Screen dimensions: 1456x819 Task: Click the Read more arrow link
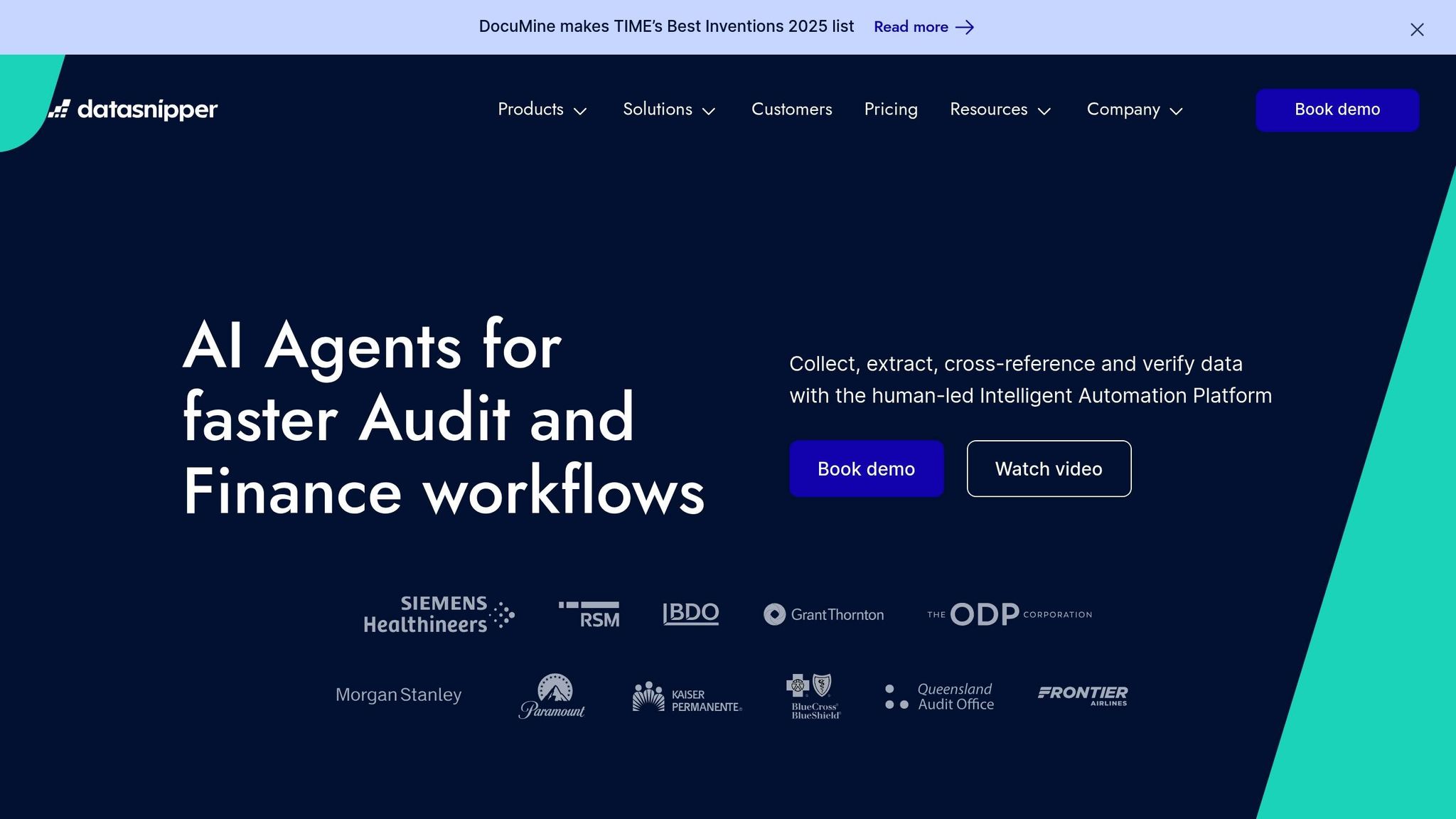coord(924,27)
